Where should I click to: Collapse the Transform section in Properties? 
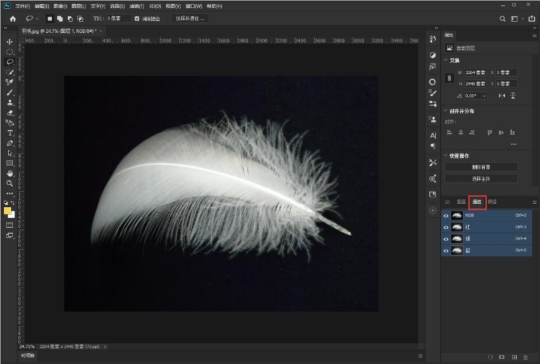(446, 60)
